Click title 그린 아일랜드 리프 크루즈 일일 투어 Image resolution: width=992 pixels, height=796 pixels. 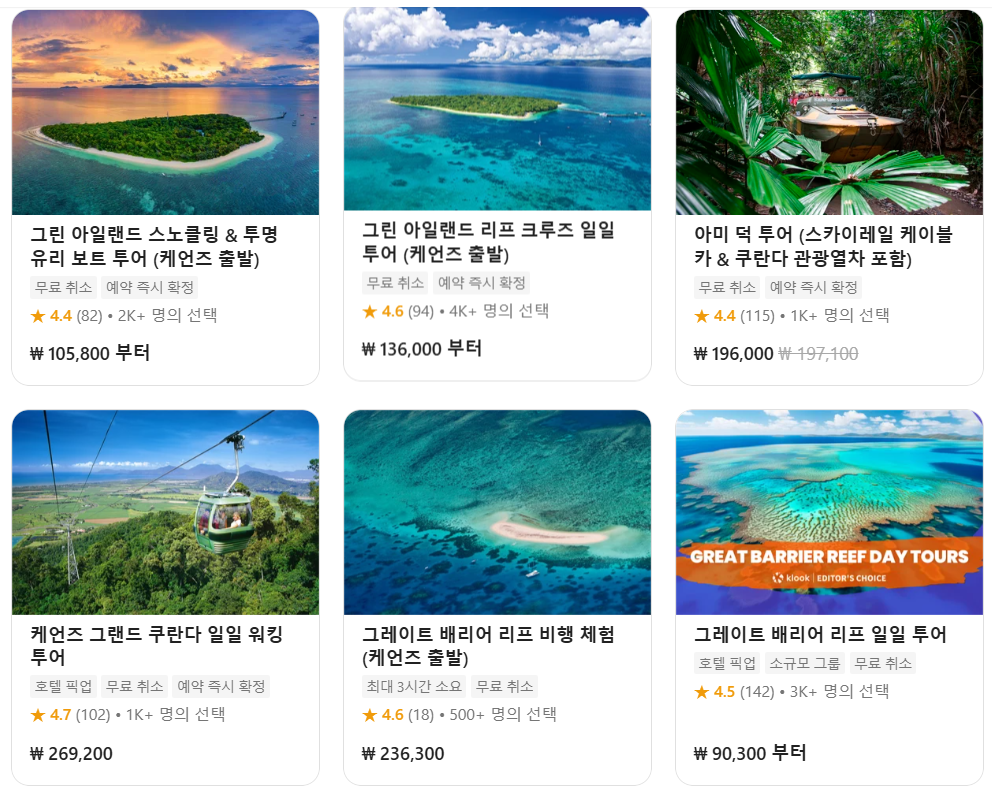pos(488,242)
